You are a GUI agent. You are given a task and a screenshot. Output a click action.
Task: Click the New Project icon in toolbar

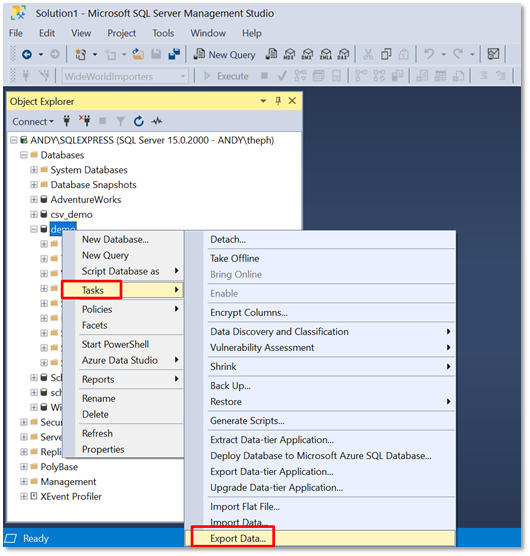(x=80, y=55)
